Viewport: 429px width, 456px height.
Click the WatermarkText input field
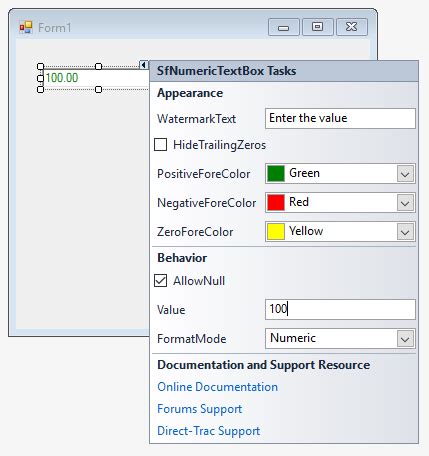coord(340,118)
